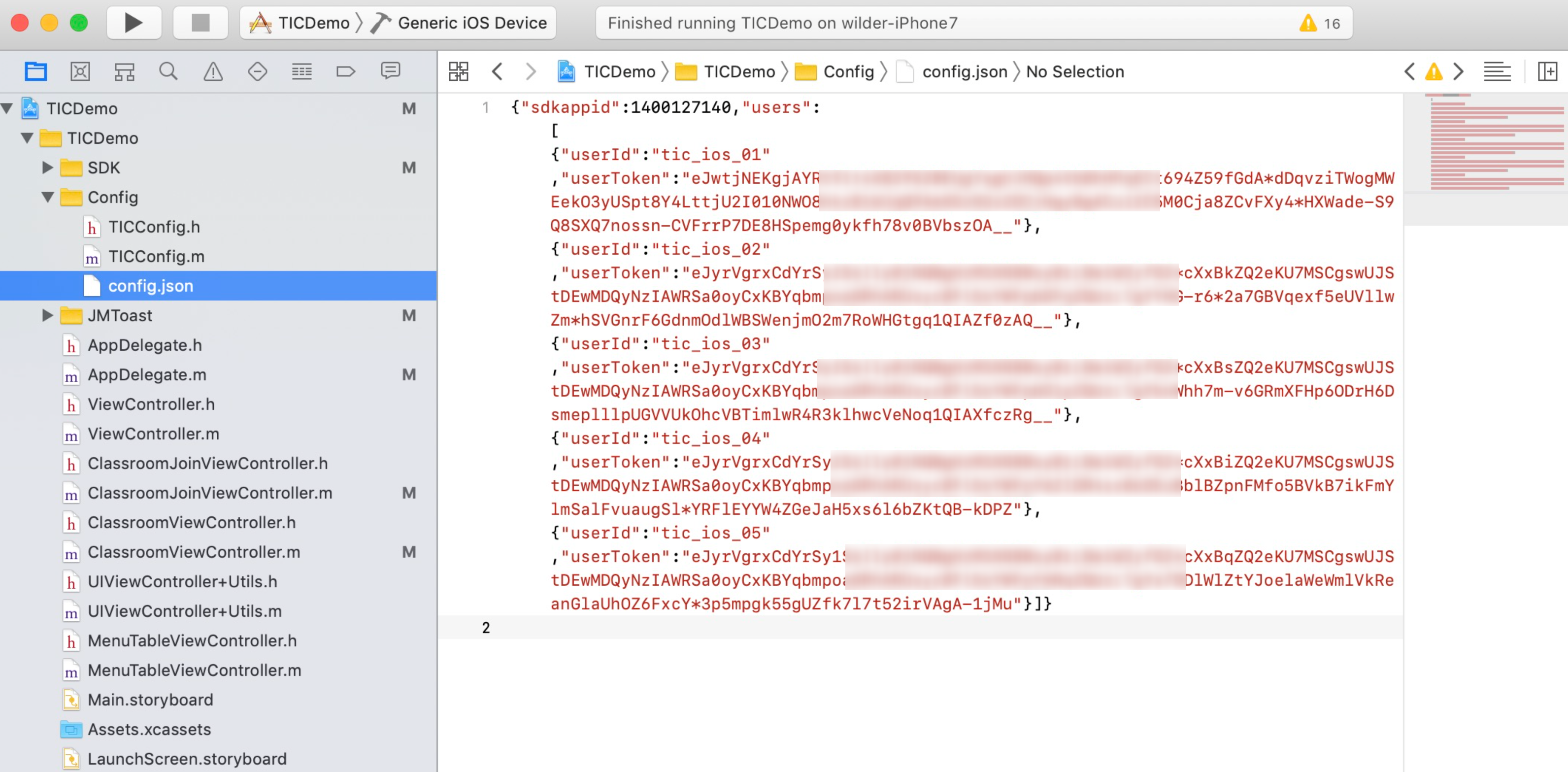Click the 16 warnings indicator in status bar

[1320, 23]
